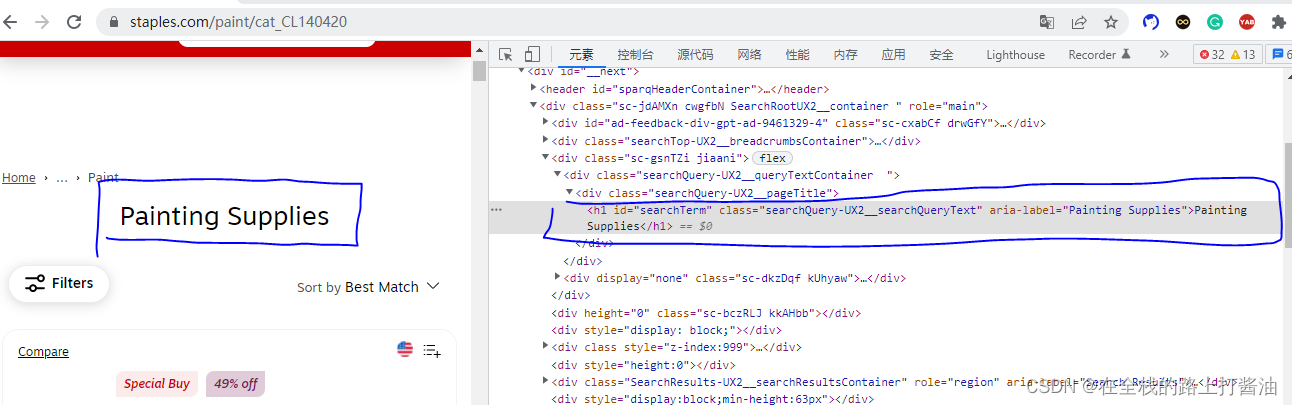Click the Home breadcrumb link

[18, 178]
